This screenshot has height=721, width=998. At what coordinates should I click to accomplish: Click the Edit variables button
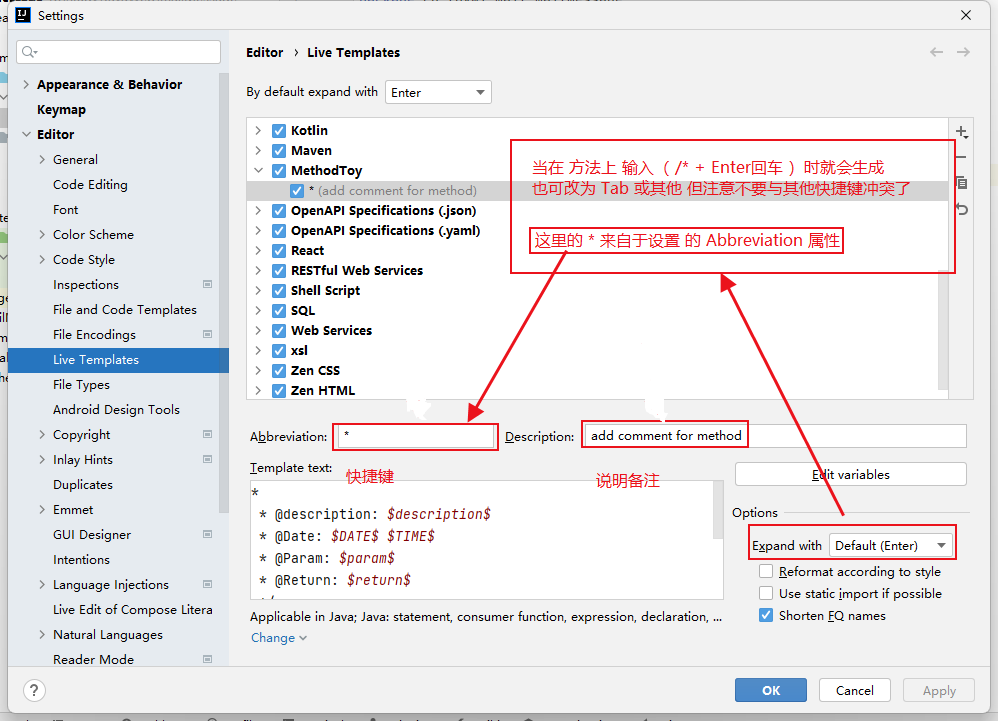[x=850, y=474]
